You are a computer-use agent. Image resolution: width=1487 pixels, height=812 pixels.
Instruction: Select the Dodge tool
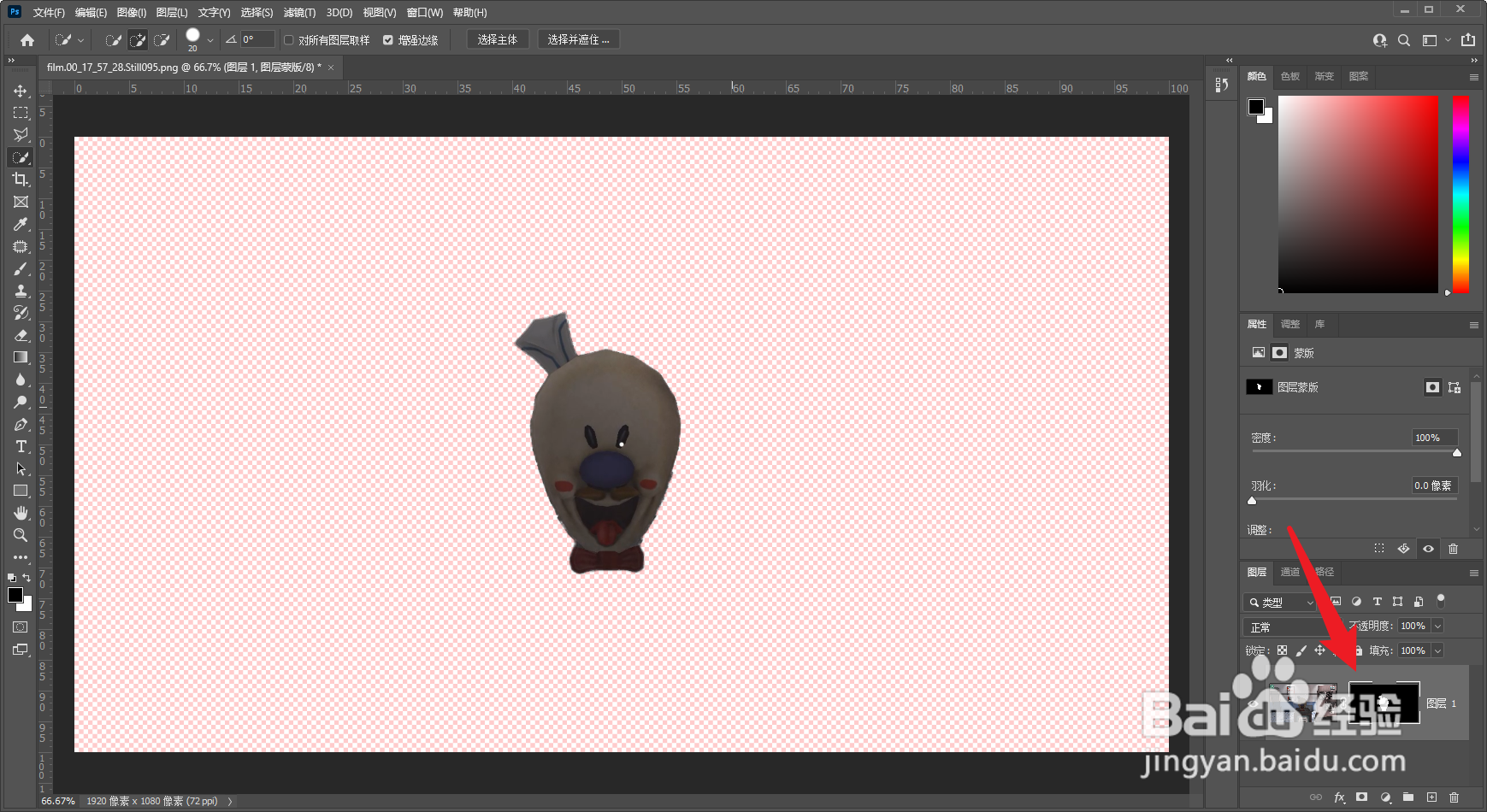(x=21, y=402)
